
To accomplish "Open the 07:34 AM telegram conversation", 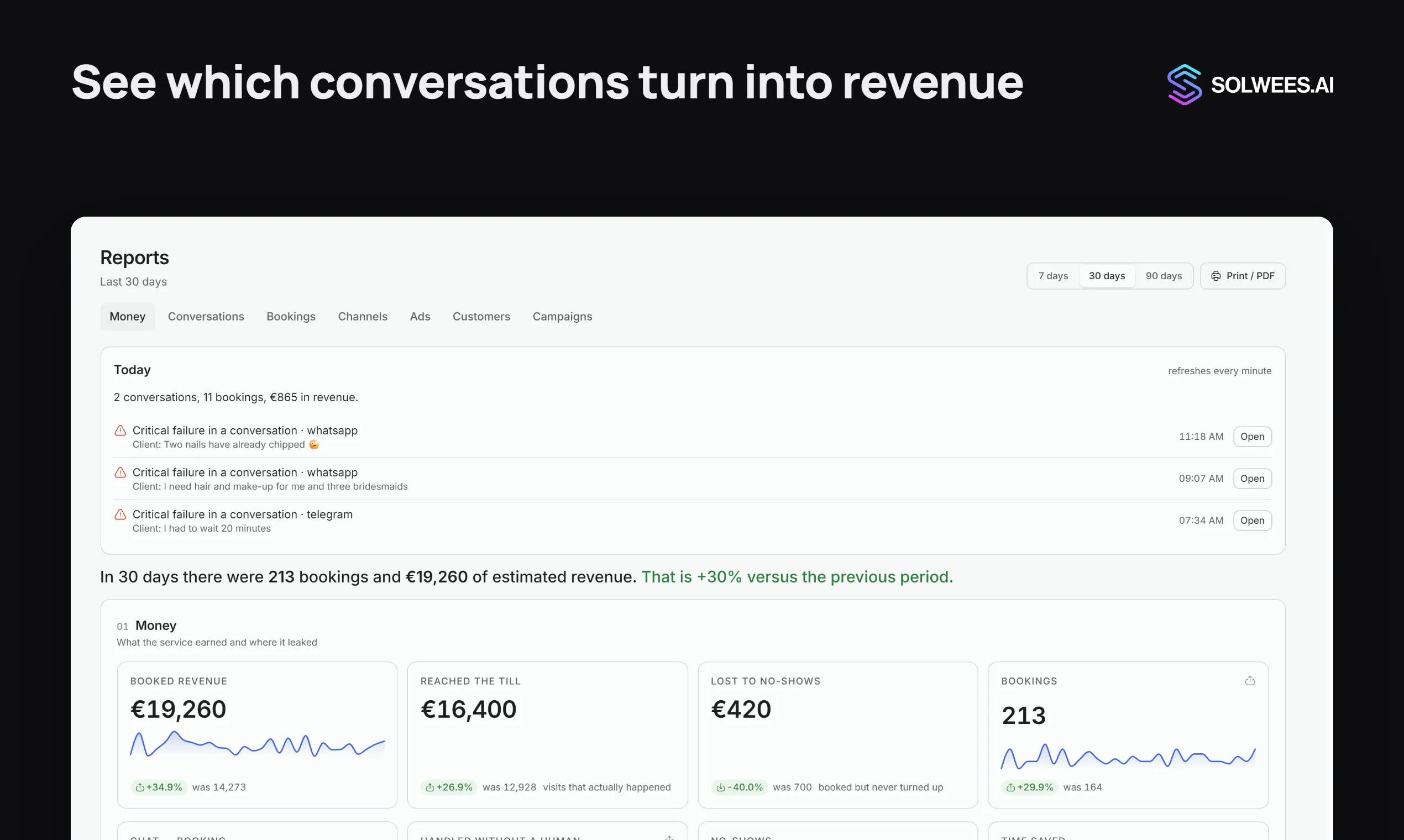I will click(1253, 521).
